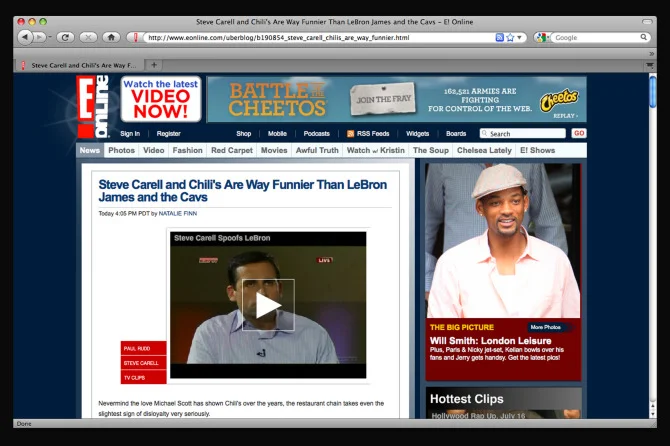Select the Chelsea Lately tab
Image resolution: width=670 pixels, height=446 pixels.
(484, 150)
